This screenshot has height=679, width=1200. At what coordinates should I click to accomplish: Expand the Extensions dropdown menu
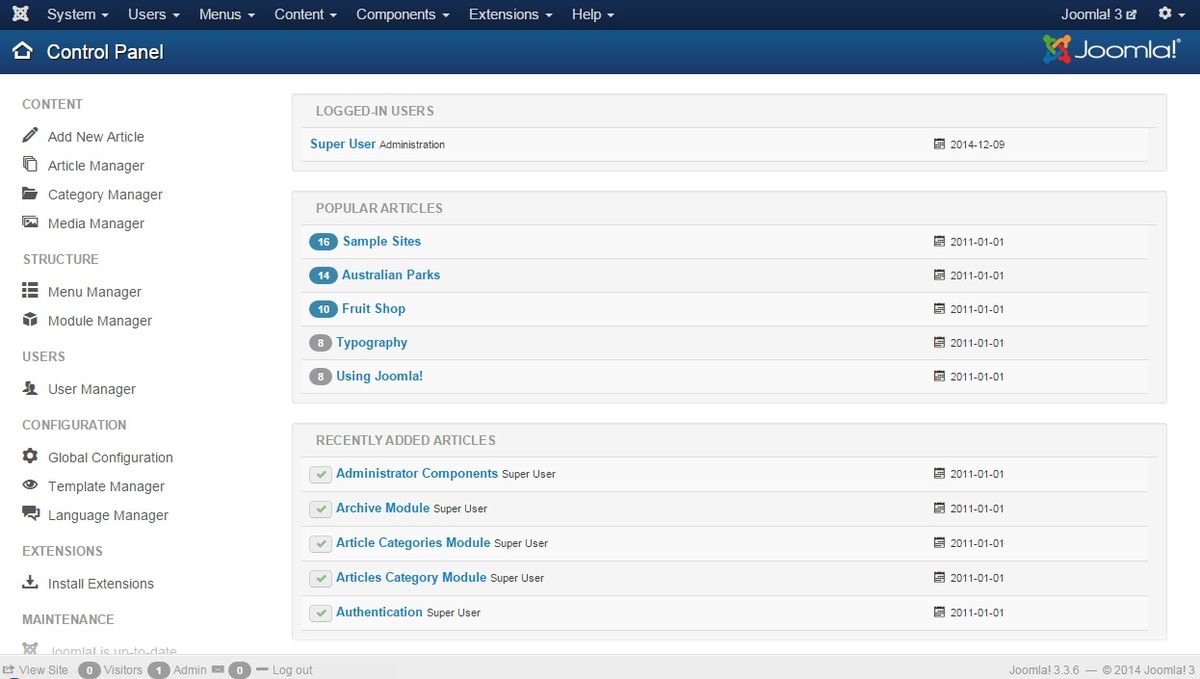coord(510,14)
